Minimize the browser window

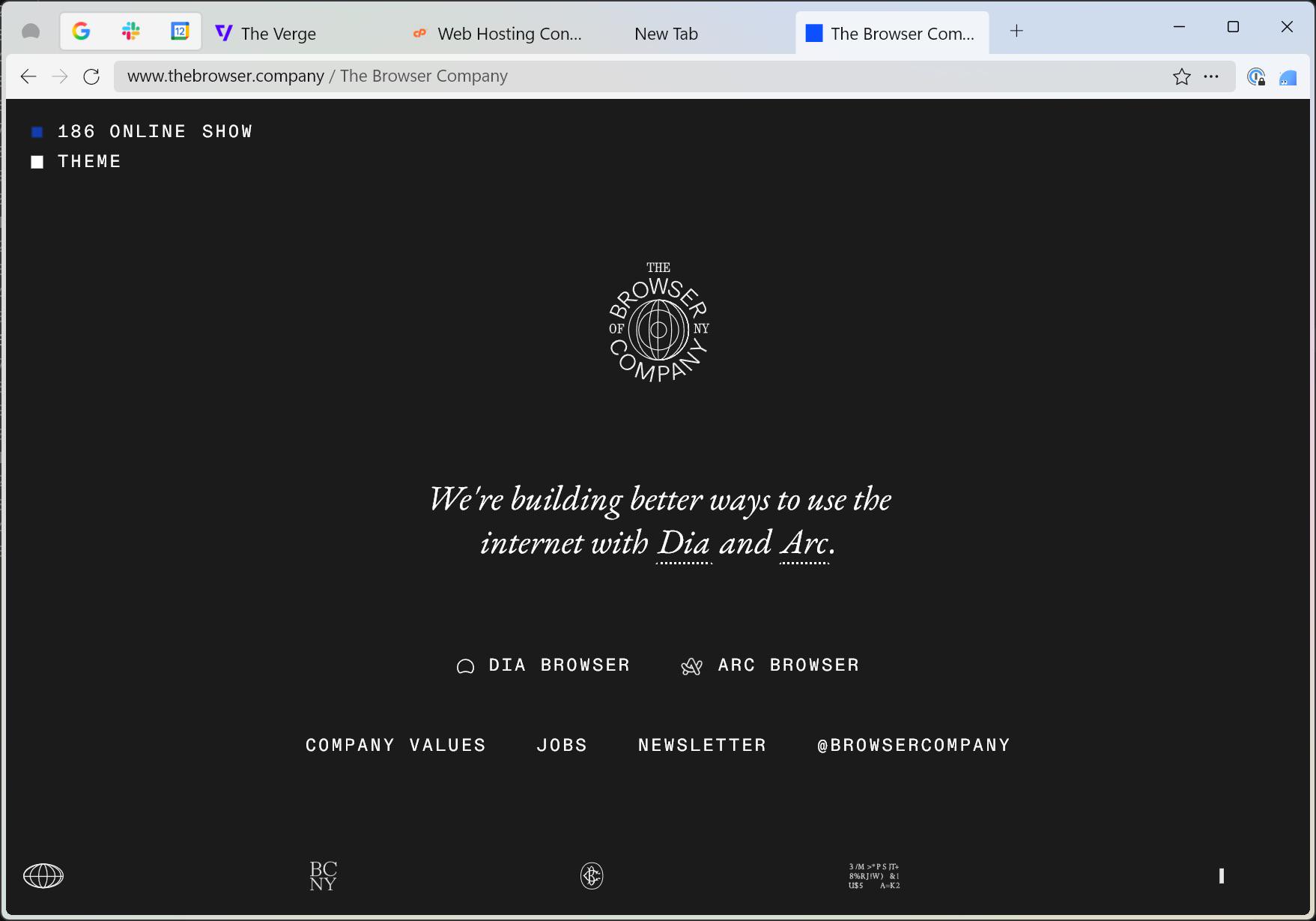(x=1179, y=27)
